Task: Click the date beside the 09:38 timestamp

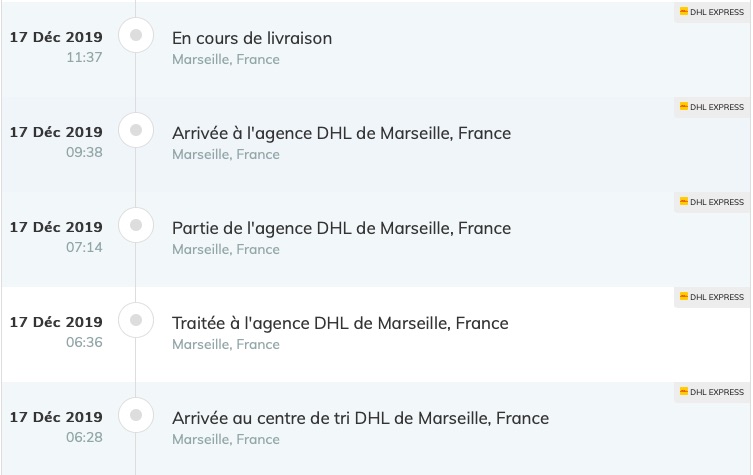Action: (56, 132)
